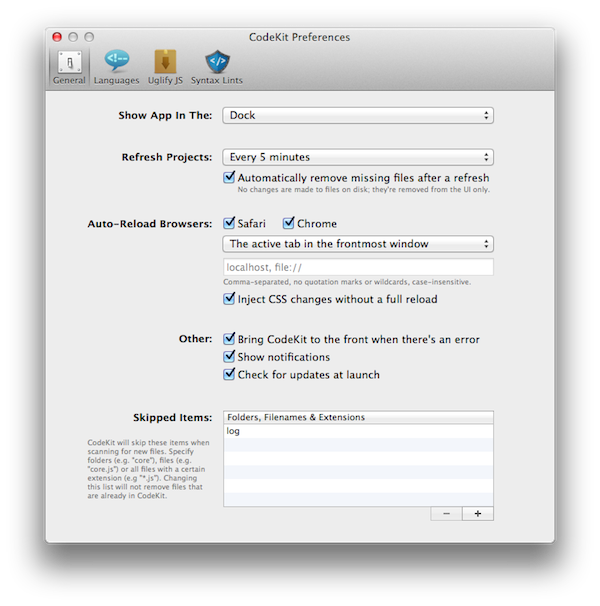Uncheck Safari auto-reload checkbox

point(229,223)
